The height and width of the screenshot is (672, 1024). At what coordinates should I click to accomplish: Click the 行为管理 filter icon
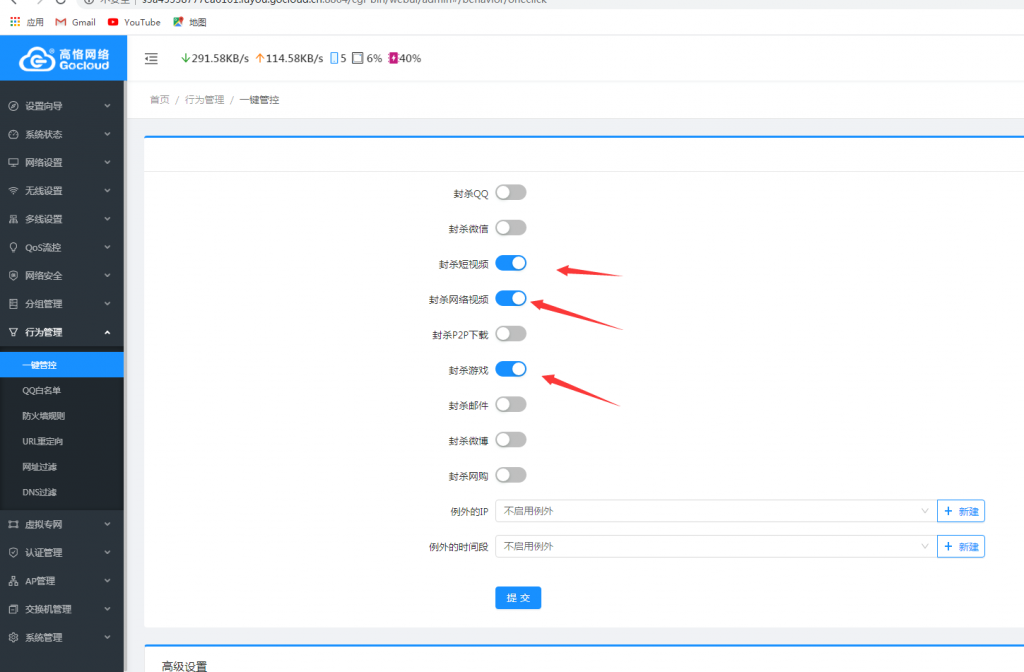click(x=13, y=332)
